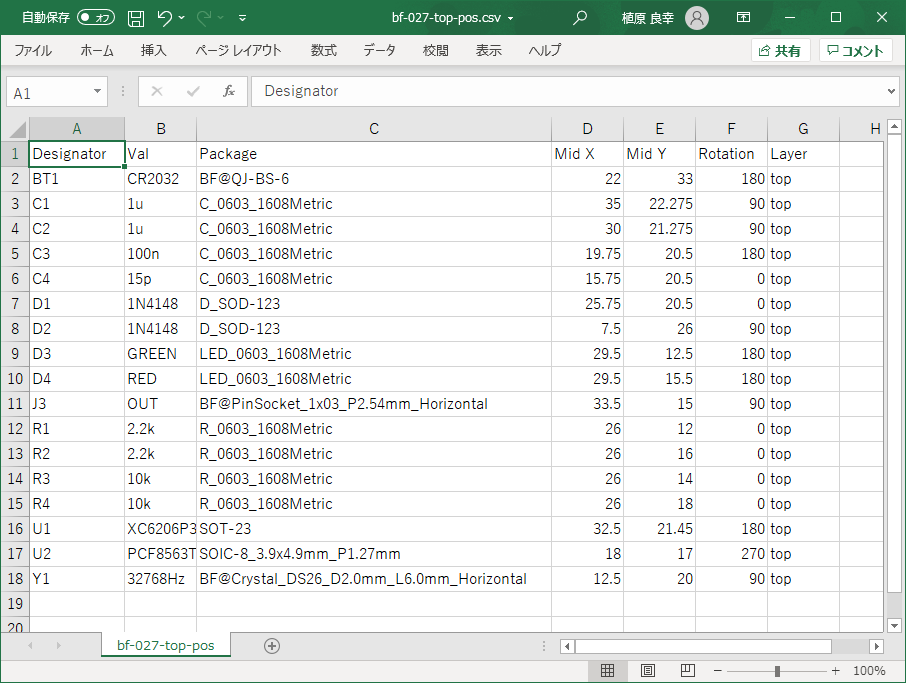Select the Y1 designator cell

(77, 579)
